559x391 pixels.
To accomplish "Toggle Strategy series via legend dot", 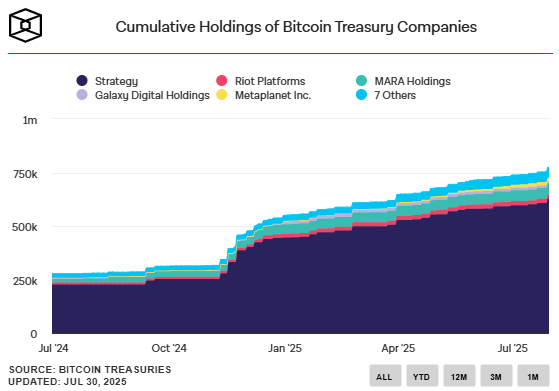I will tap(82, 81).
